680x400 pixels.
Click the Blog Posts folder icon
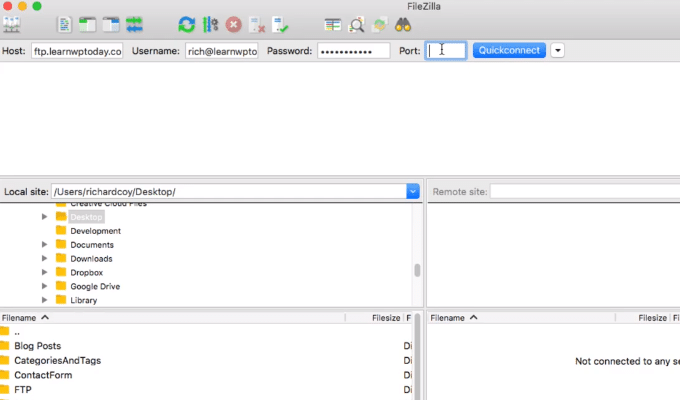click(5, 346)
